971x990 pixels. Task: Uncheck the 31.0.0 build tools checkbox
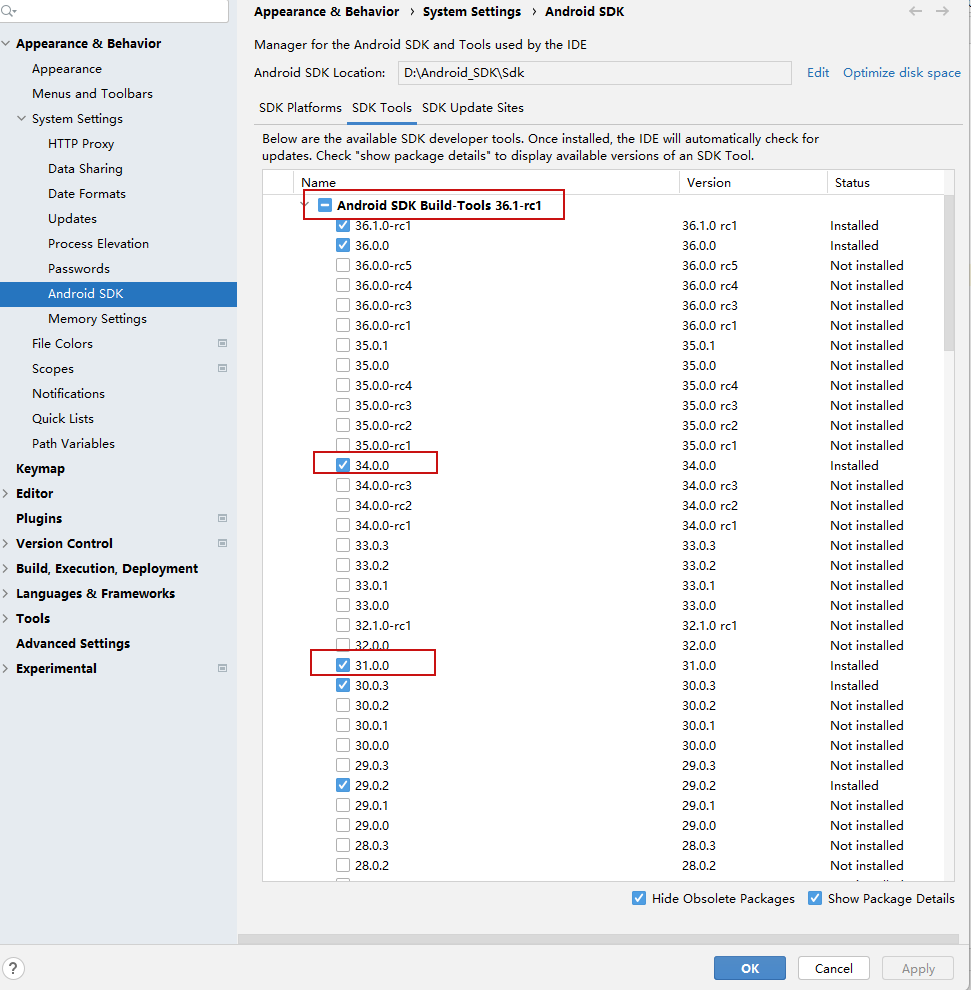pyautogui.click(x=343, y=665)
